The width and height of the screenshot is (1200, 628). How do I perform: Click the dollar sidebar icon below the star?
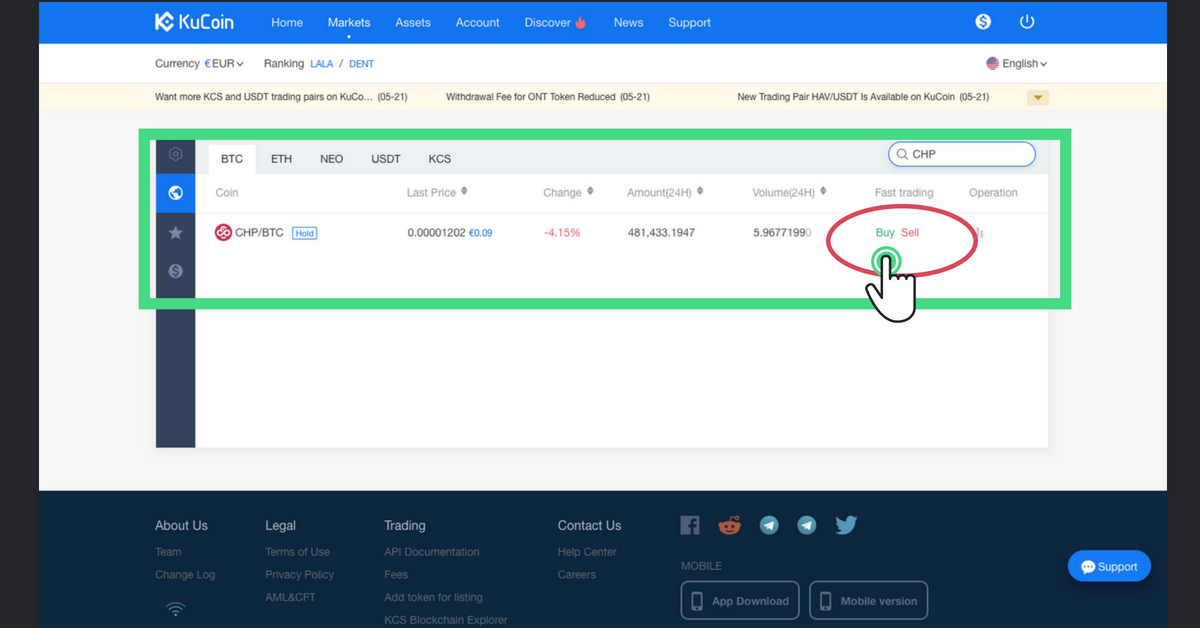(175, 271)
